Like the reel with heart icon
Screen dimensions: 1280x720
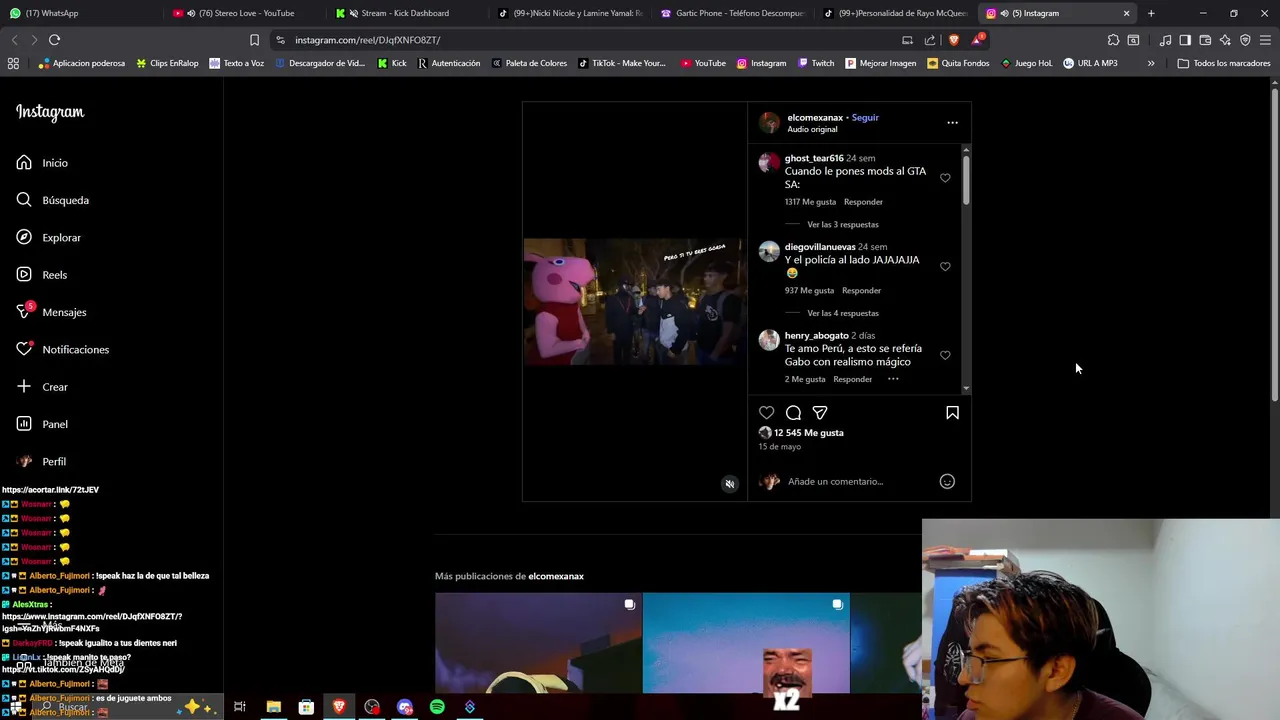point(766,413)
